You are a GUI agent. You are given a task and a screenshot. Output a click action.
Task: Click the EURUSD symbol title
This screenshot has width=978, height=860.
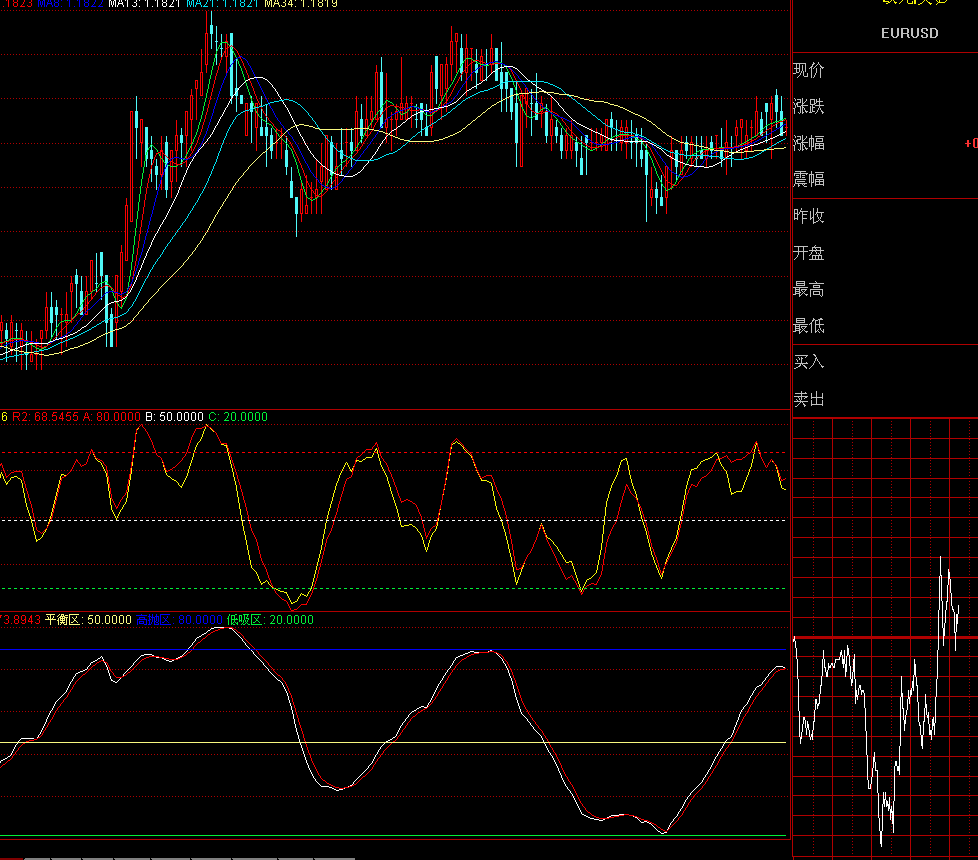[x=909, y=33]
